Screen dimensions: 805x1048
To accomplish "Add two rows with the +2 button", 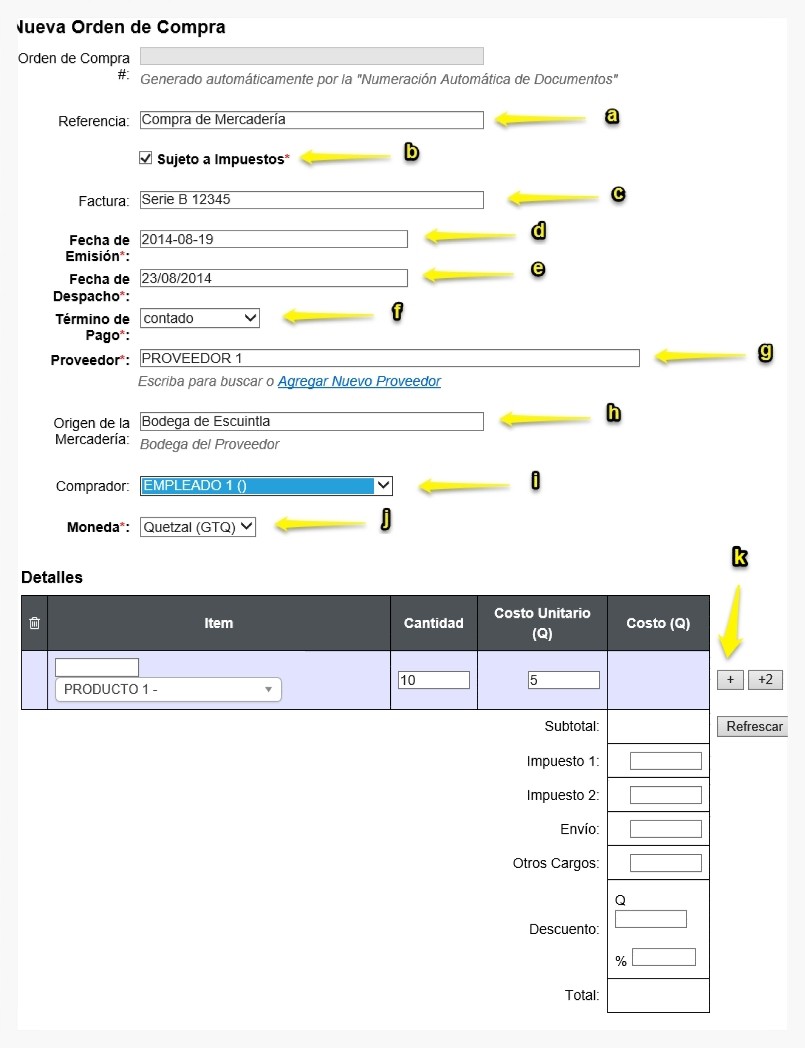I will pos(765,680).
